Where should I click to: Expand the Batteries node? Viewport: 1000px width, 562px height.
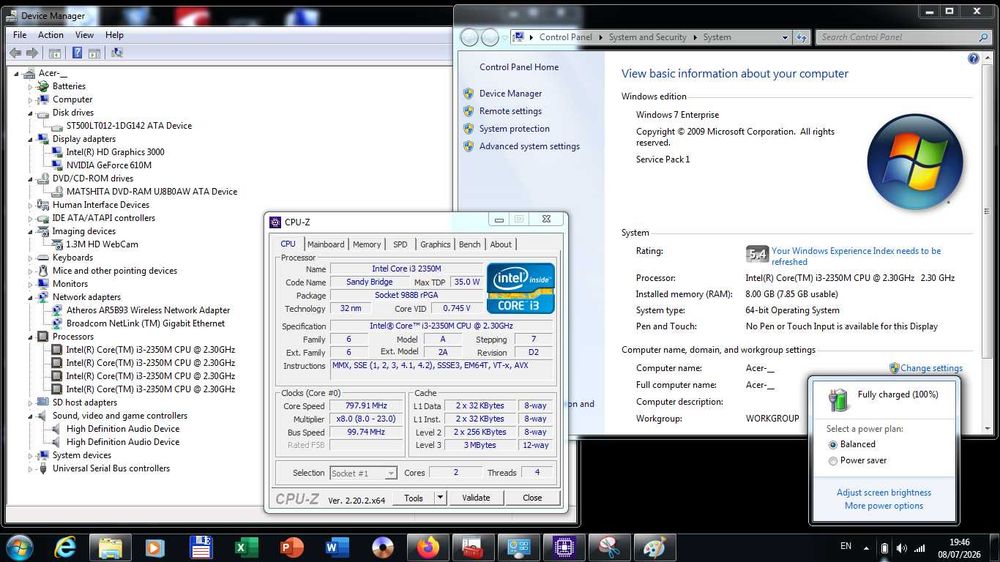click(x=30, y=86)
